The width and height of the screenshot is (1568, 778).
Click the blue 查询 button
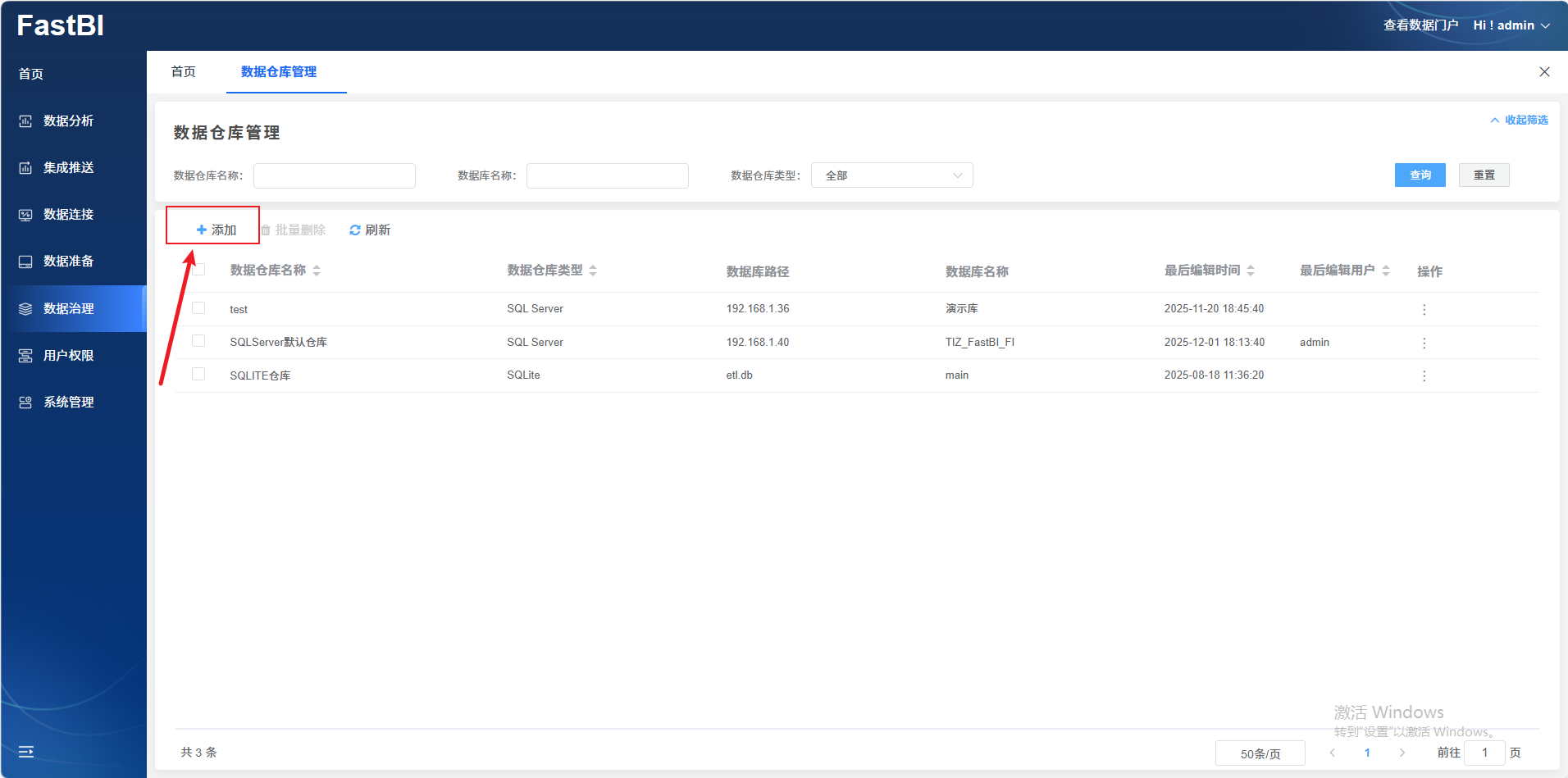pos(1420,175)
